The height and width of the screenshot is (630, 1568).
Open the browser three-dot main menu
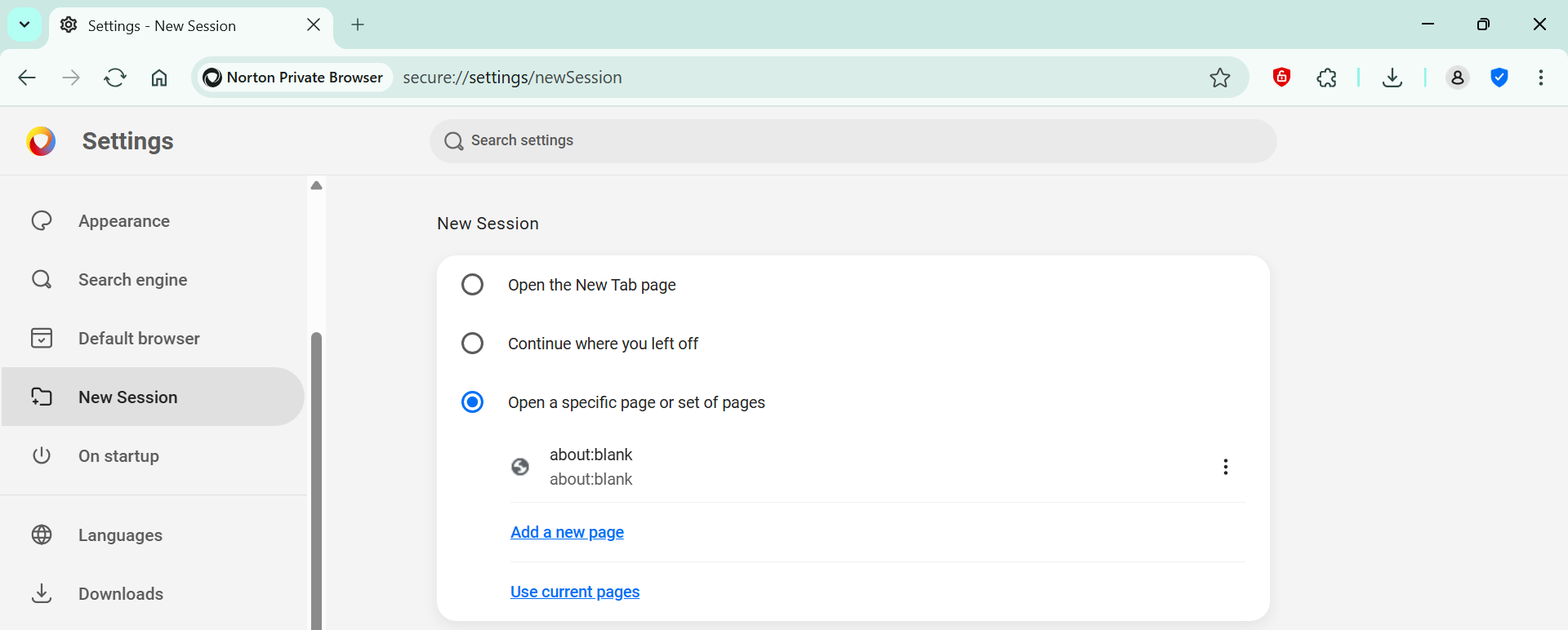click(x=1540, y=78)
